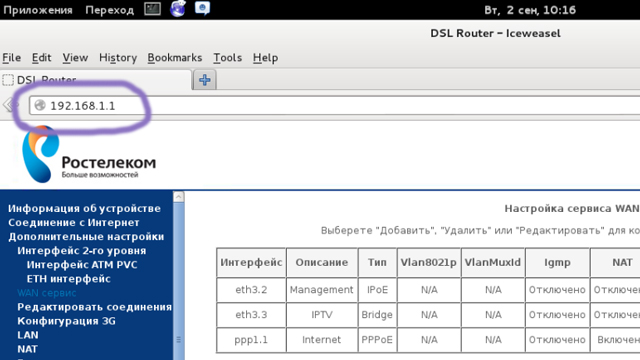Viewport: 640px width, 360px height.
Task: Click the 192.168.1.1 address field
Action: click(x=335, y=106)
